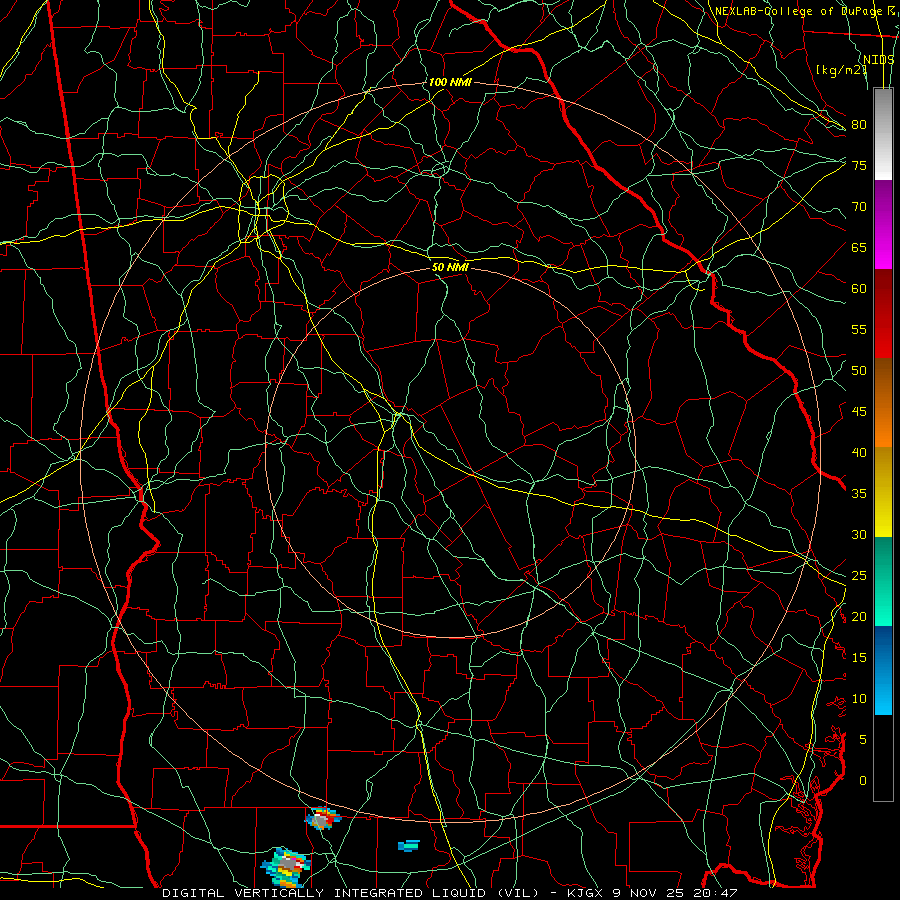
Task: Select the purple-magenta segment of the color scale
Action: point(883,224)
